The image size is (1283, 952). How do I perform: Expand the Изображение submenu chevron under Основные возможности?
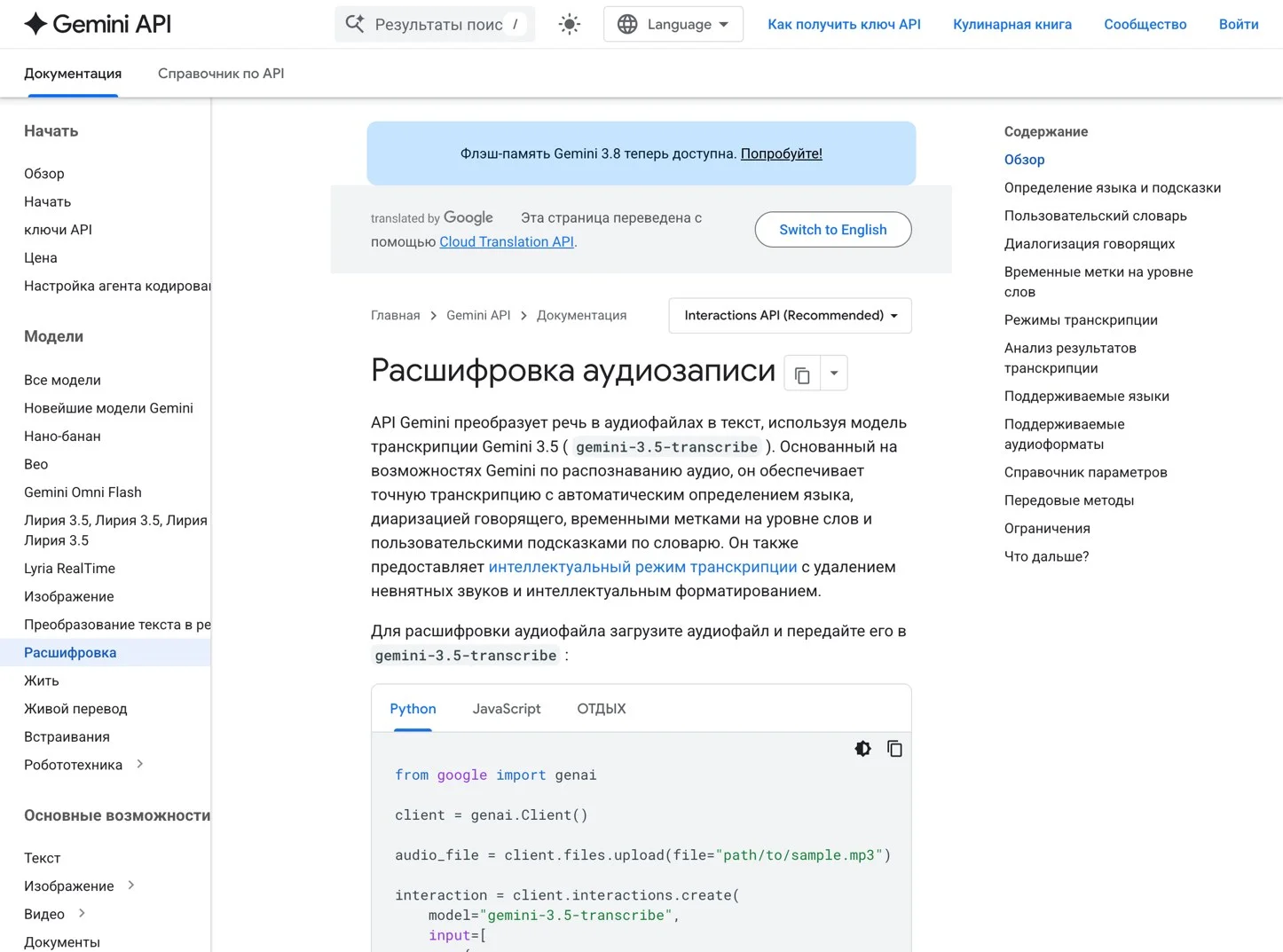[131, 885]
